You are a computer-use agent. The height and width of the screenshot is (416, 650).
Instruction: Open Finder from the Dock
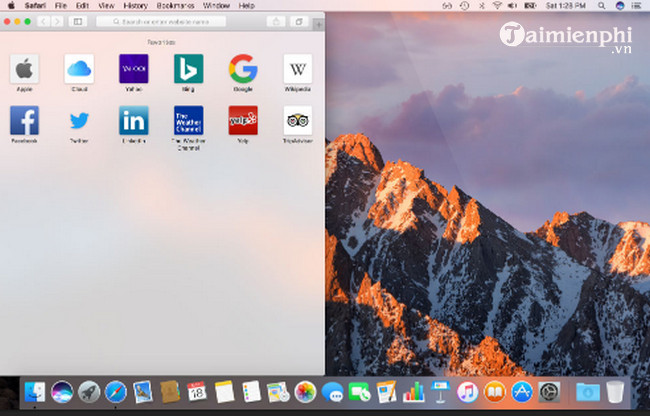[x=35, y=392]
